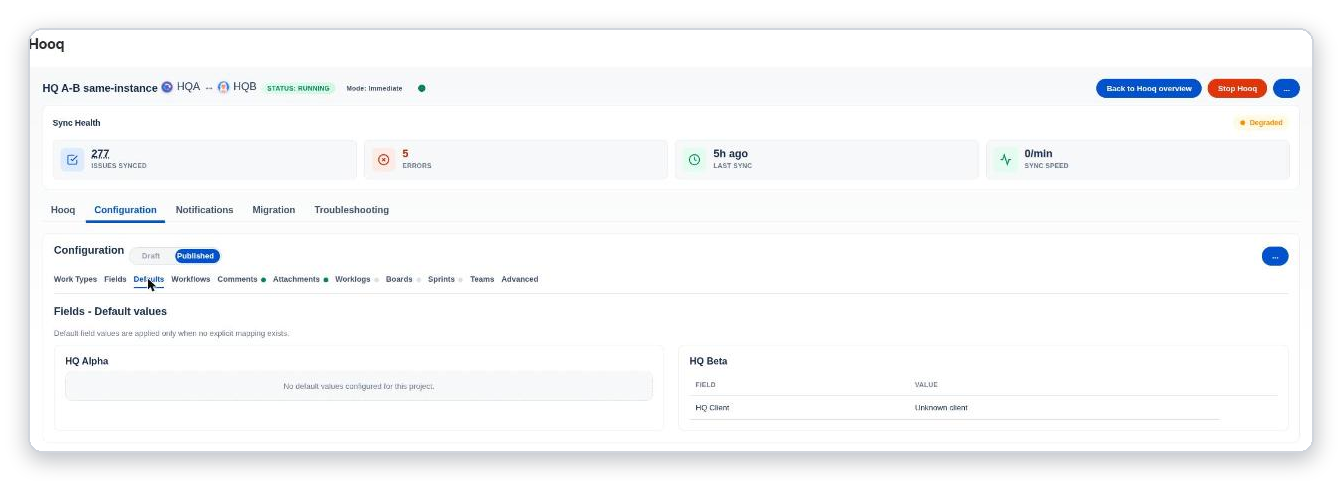Open the Migration tab
Viewport: 1342px width, 481px height.
click(x=273, y=210)
